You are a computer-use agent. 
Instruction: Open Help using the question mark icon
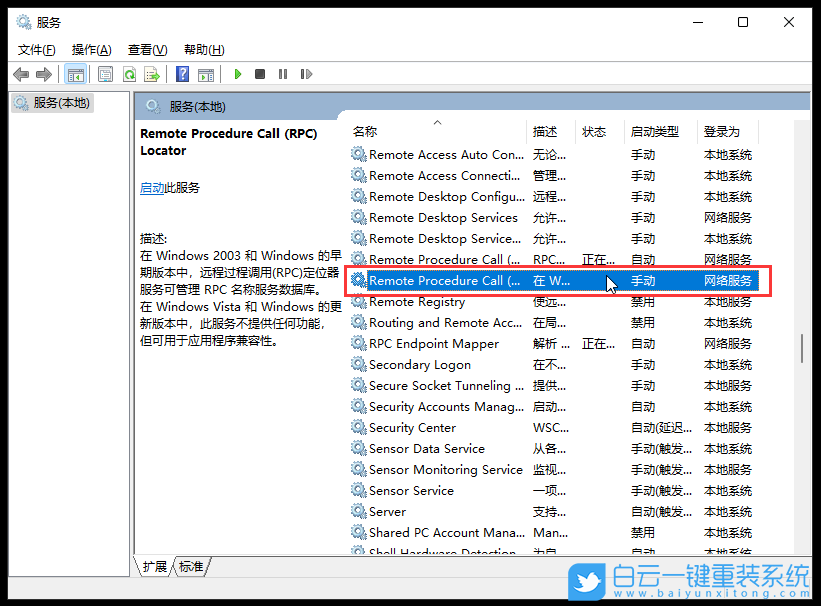pos(182,73)
